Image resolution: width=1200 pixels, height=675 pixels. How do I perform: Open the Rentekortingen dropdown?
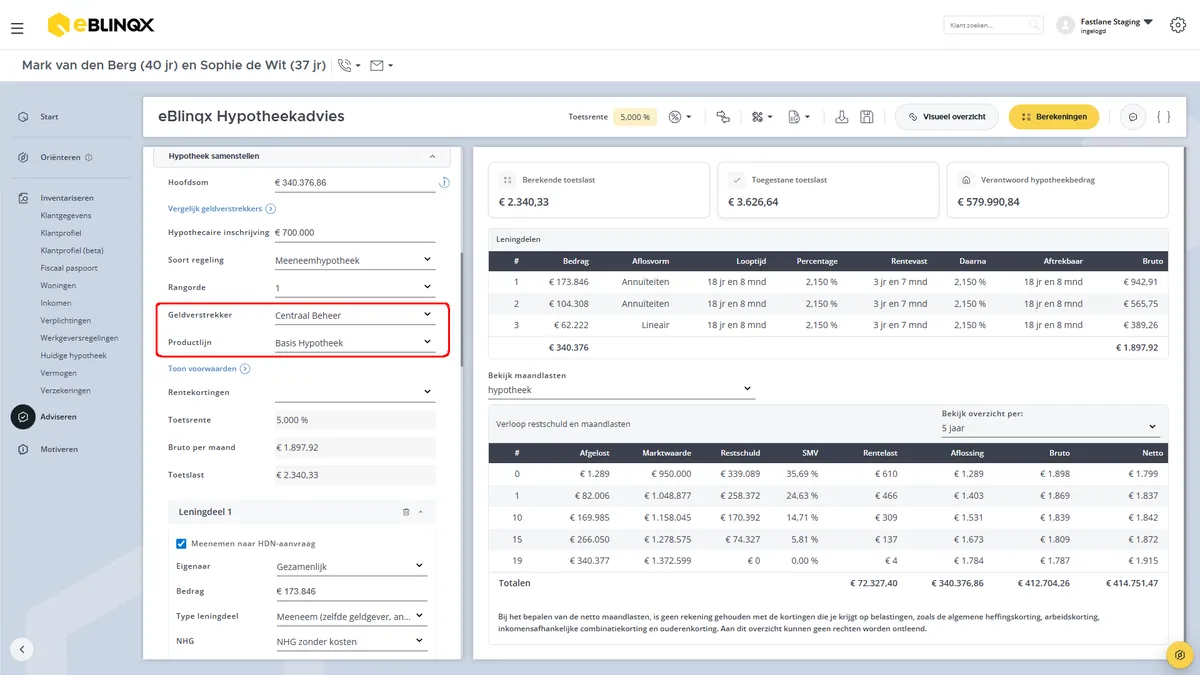tap(355, 392)
